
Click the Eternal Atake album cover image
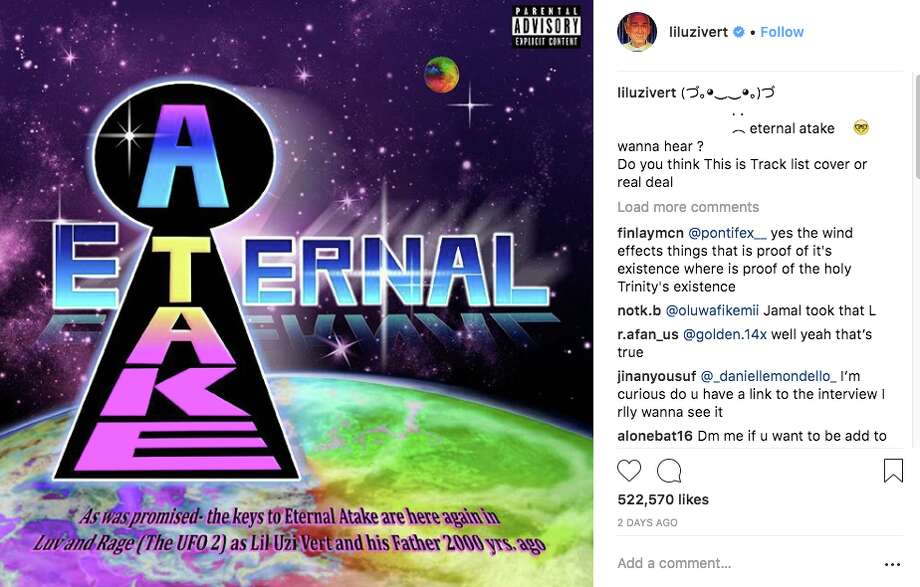point(296,294)
